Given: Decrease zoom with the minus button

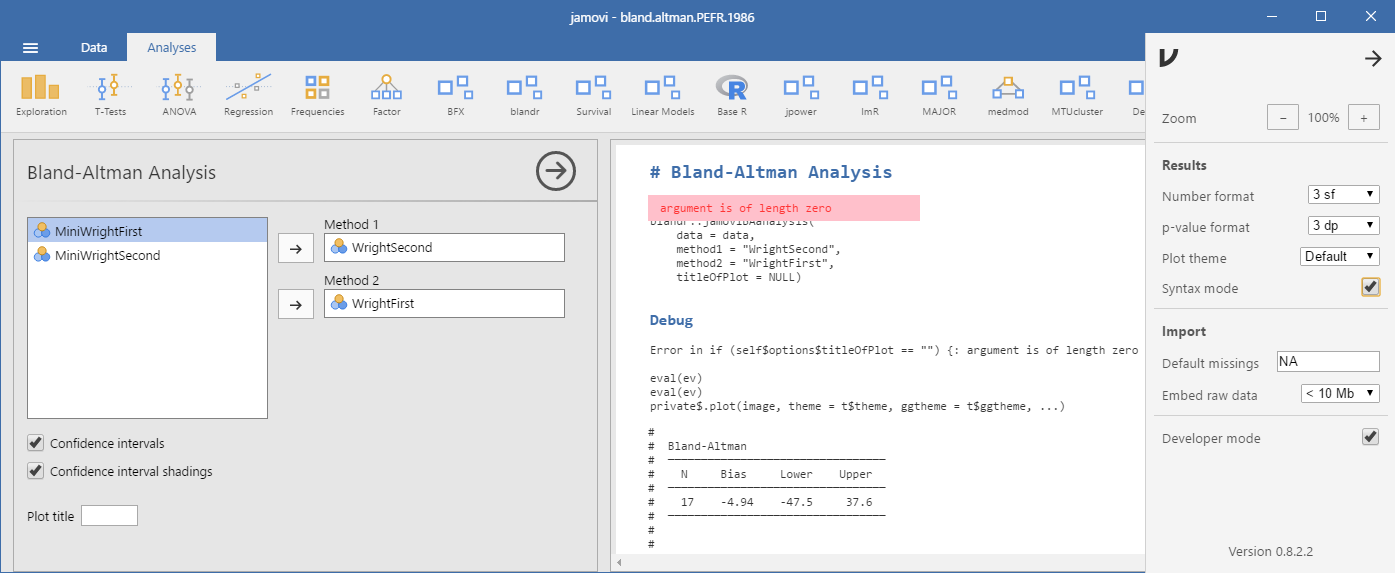Looking at the screenshot, I should point(1283,117).
